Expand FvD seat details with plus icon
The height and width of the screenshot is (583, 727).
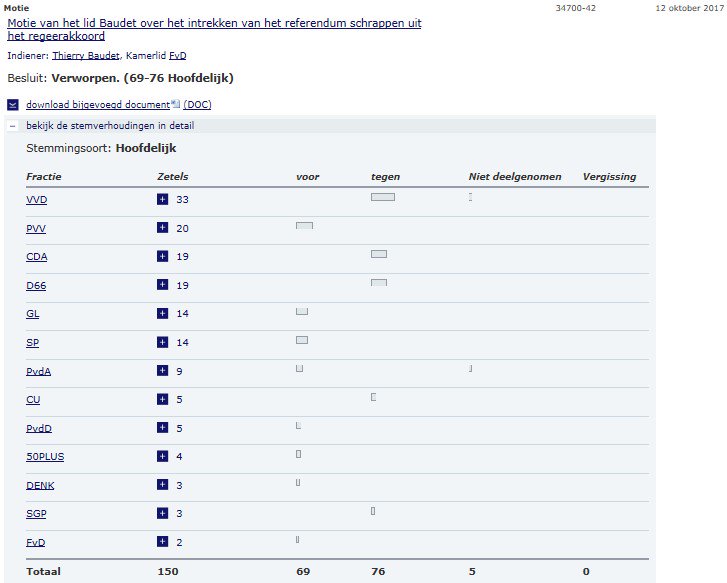click(162, 541)
